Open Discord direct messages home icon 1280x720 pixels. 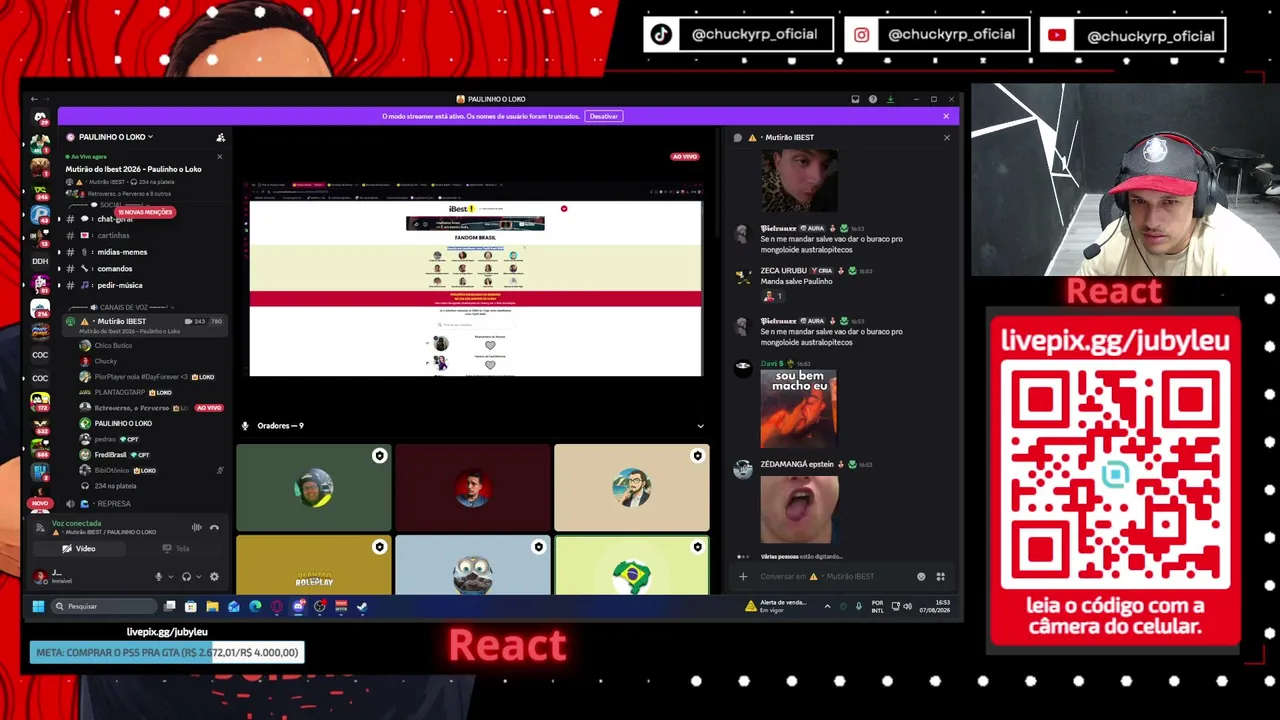pos(40,118)
